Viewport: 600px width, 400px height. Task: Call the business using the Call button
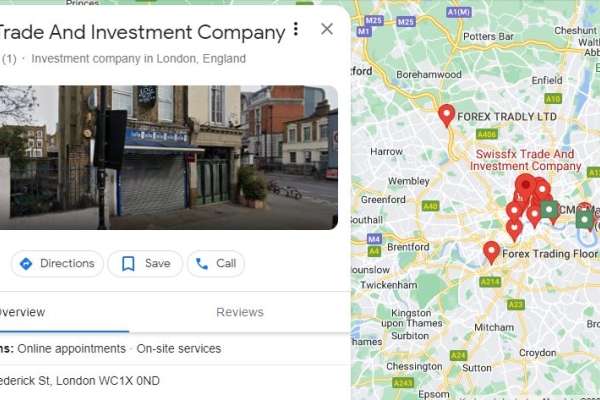[216, 263]
